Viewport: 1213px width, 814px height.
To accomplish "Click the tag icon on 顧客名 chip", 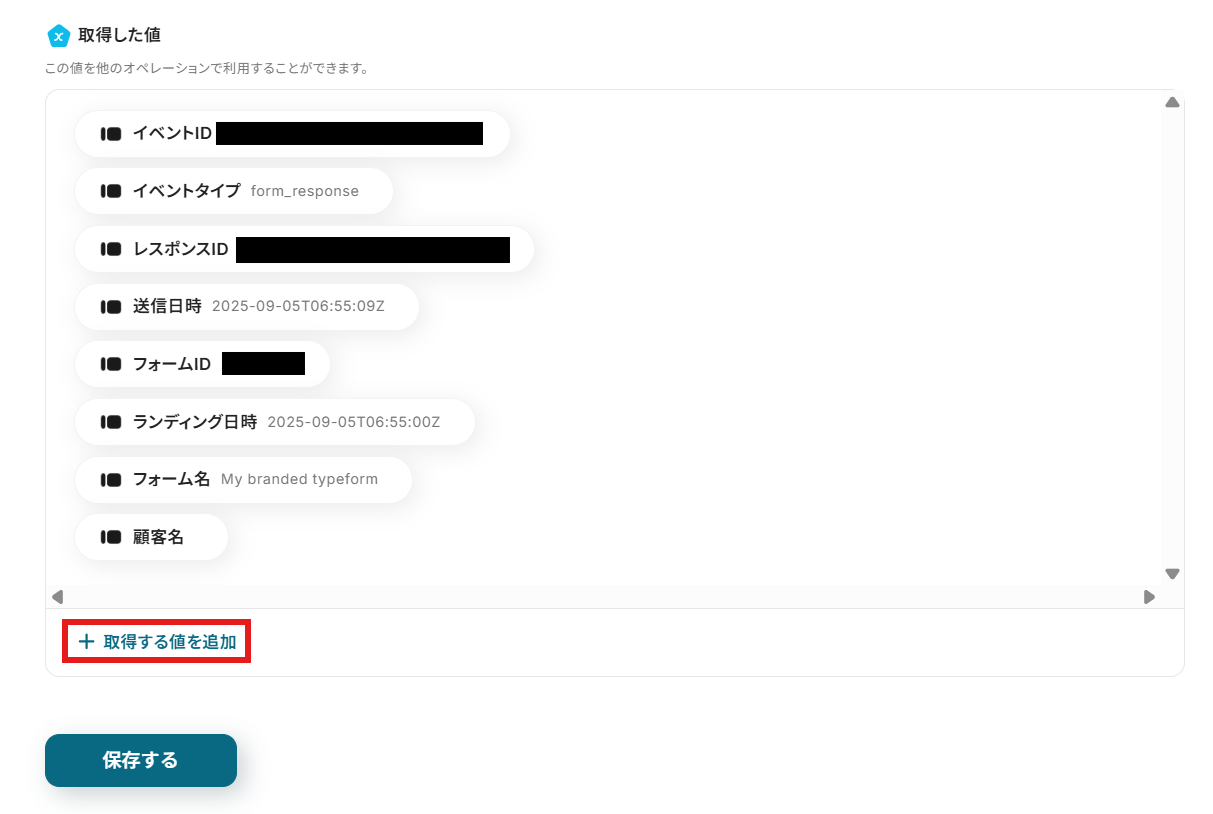I will [x=111, y=538].
